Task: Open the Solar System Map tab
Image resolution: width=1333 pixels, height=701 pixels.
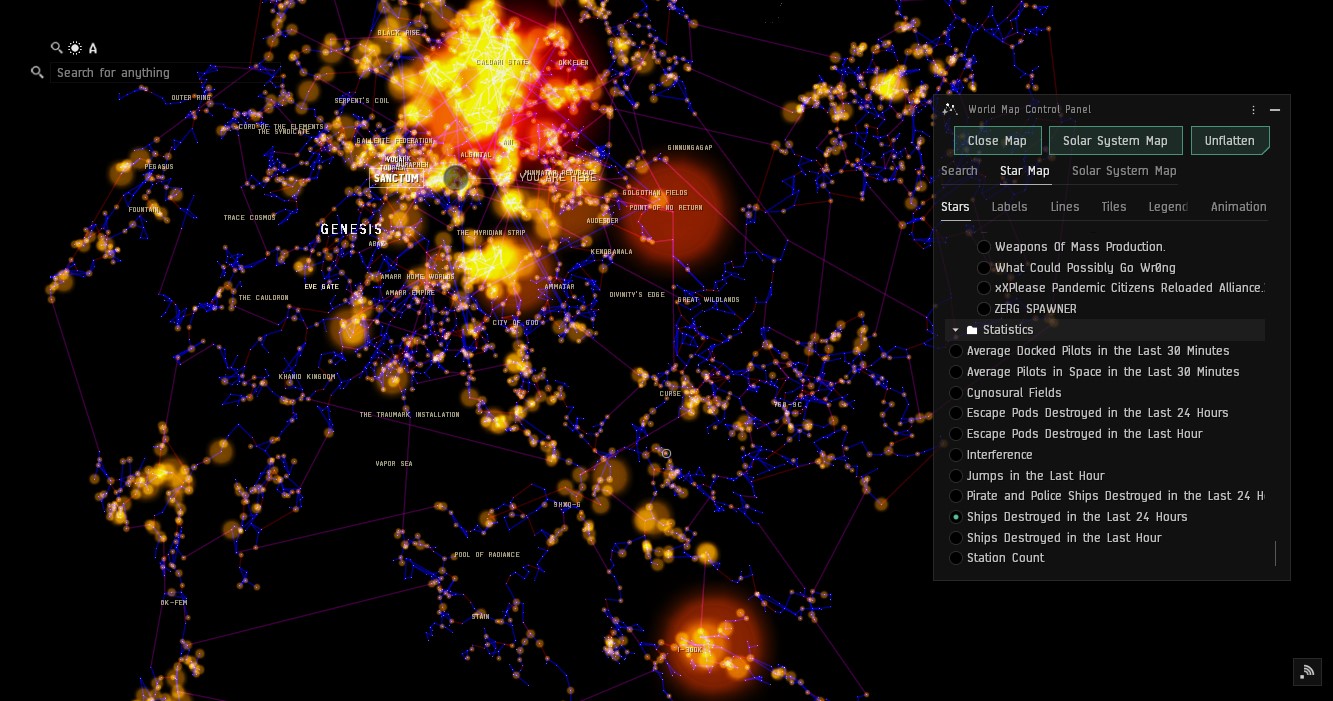Action: [x=1124, y=171]
